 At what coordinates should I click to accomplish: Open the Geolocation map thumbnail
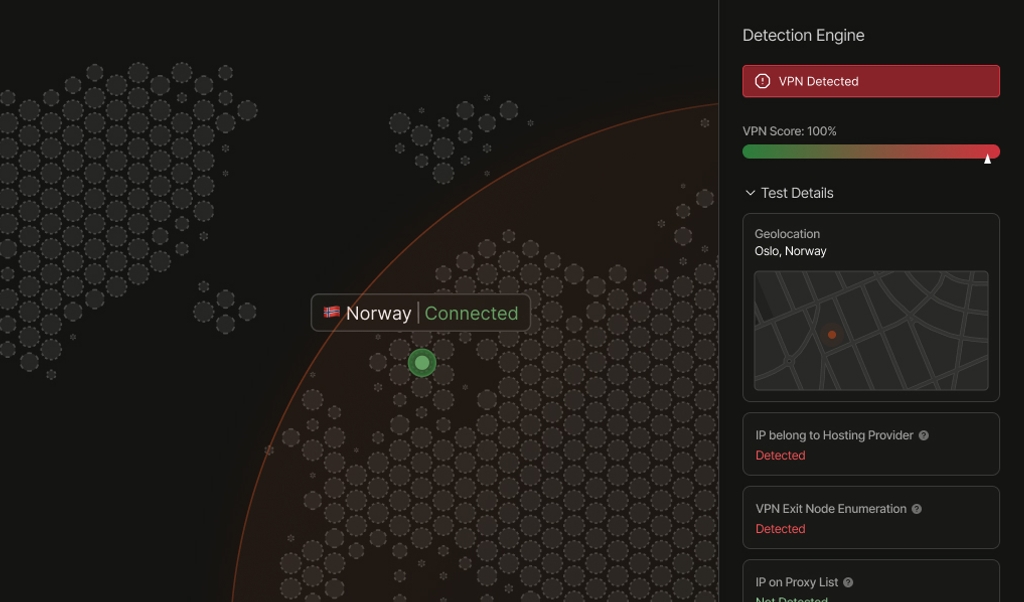click(870, 331)
